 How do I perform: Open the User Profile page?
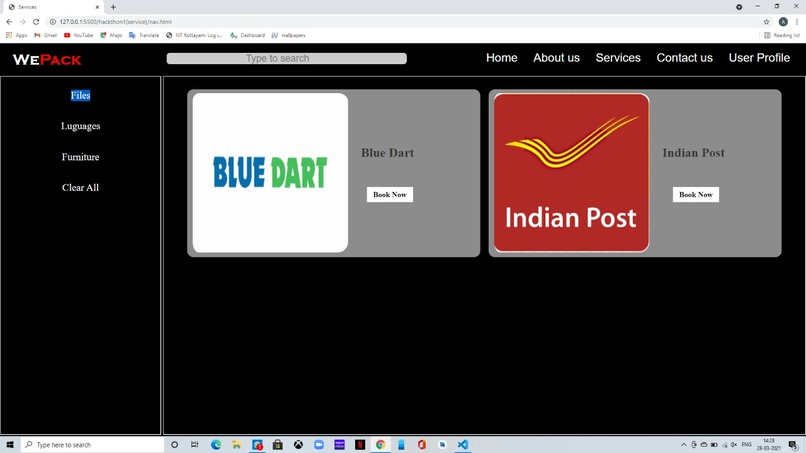pyautogui.click(x=759, y=58)
